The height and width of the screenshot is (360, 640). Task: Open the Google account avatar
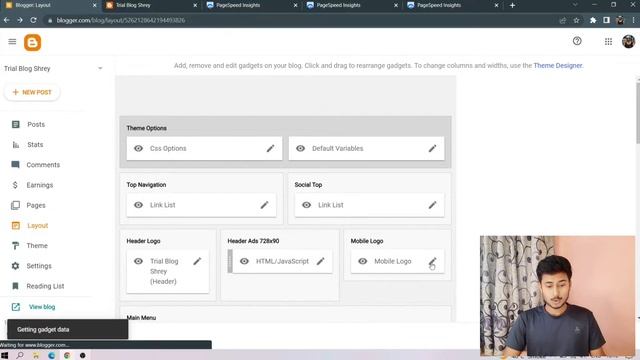(628, 42)
